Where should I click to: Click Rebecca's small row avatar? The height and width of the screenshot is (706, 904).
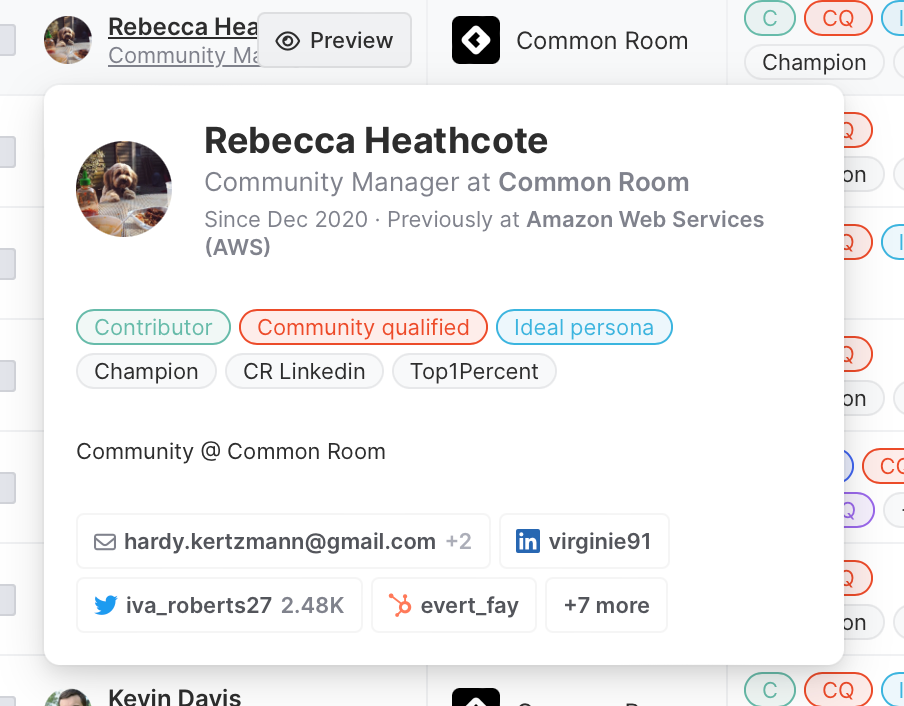(68, 40)
